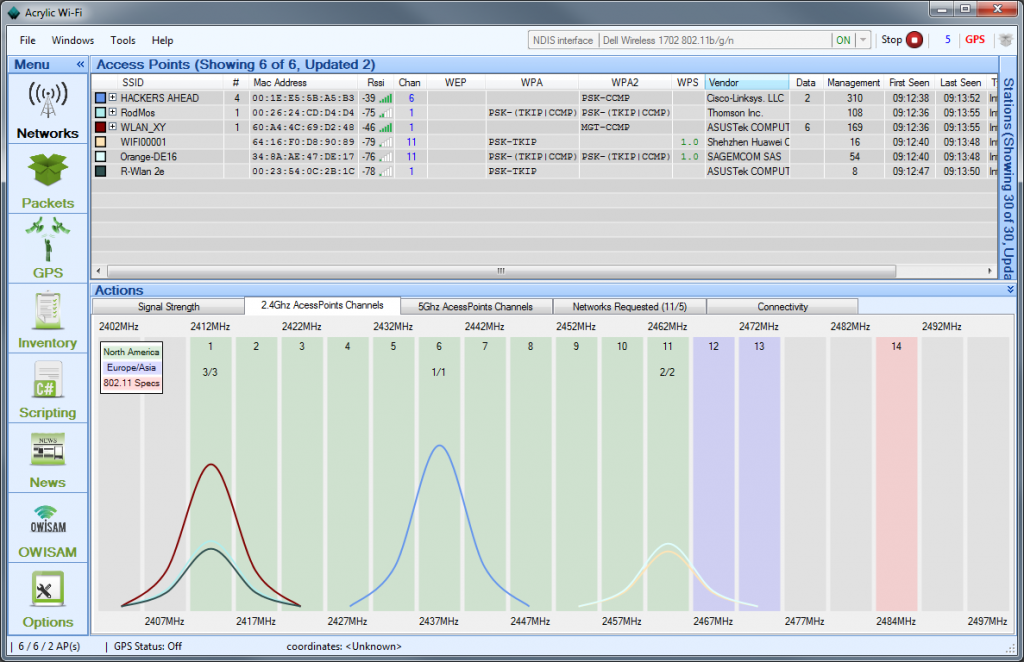
Task: Expand the HACKERS AHEAD network row
Action: pos(113,98)
